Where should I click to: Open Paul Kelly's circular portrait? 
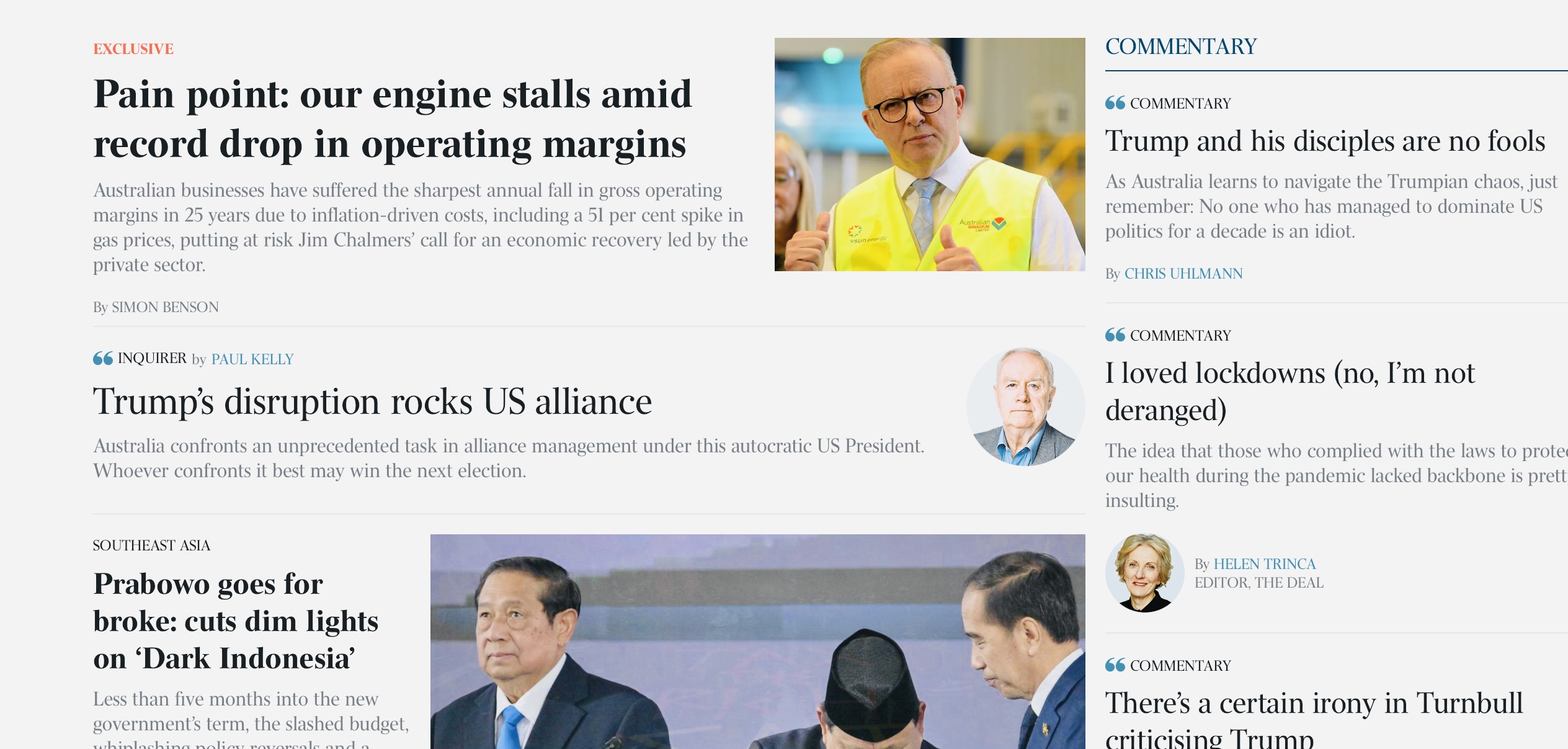(1025, 406)
